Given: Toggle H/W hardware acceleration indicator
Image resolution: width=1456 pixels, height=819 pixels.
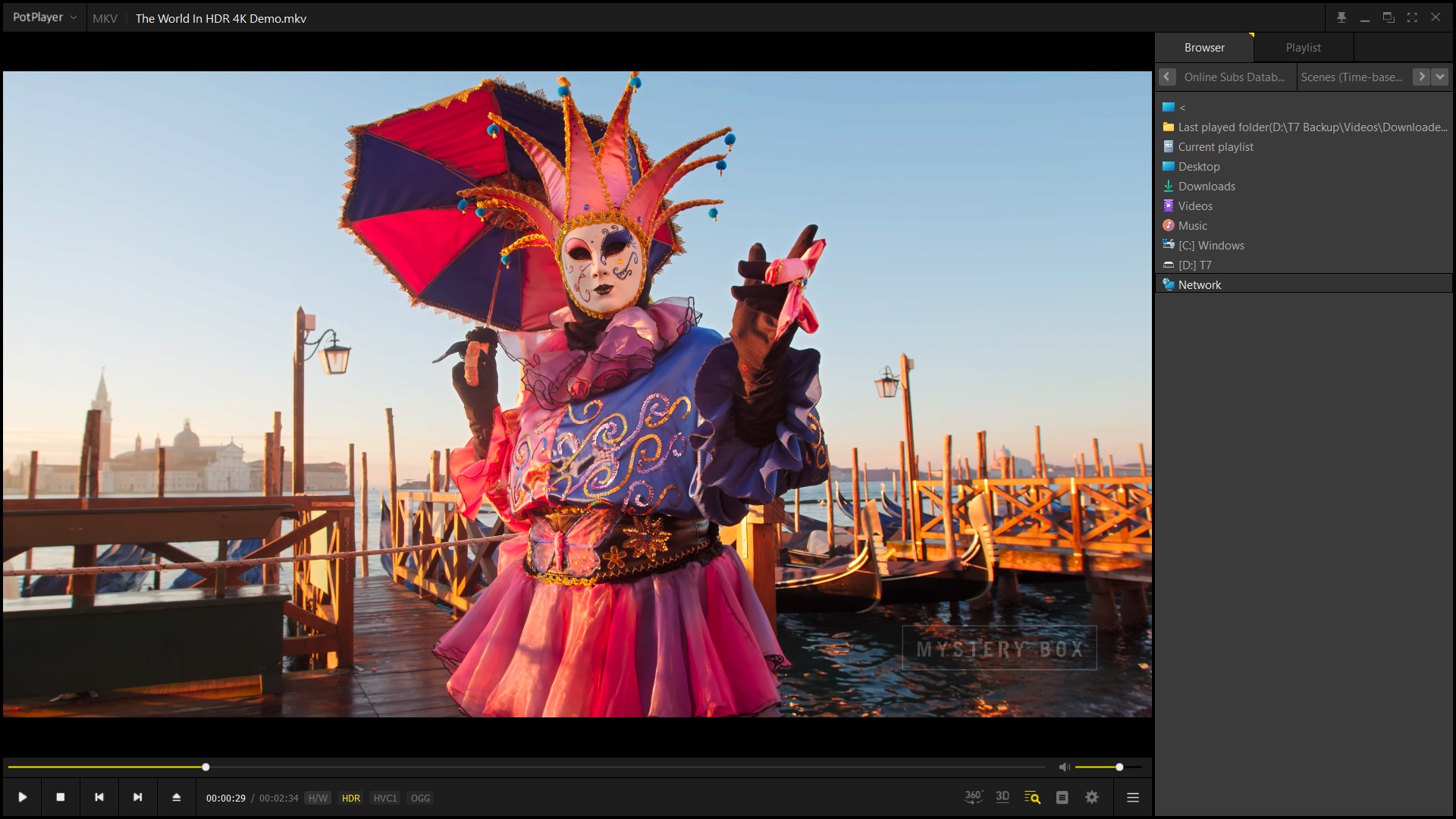Looking at the screenshot, I should pyautogui.click(x=318, y=798).
